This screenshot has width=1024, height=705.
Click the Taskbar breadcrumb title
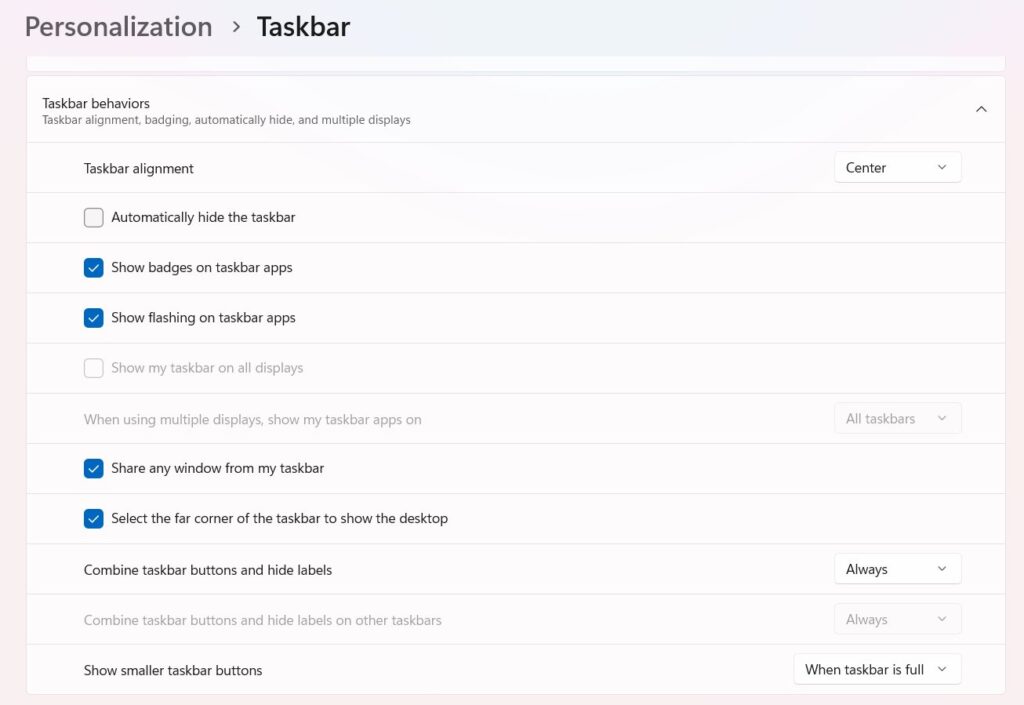(x=303, y=26)
